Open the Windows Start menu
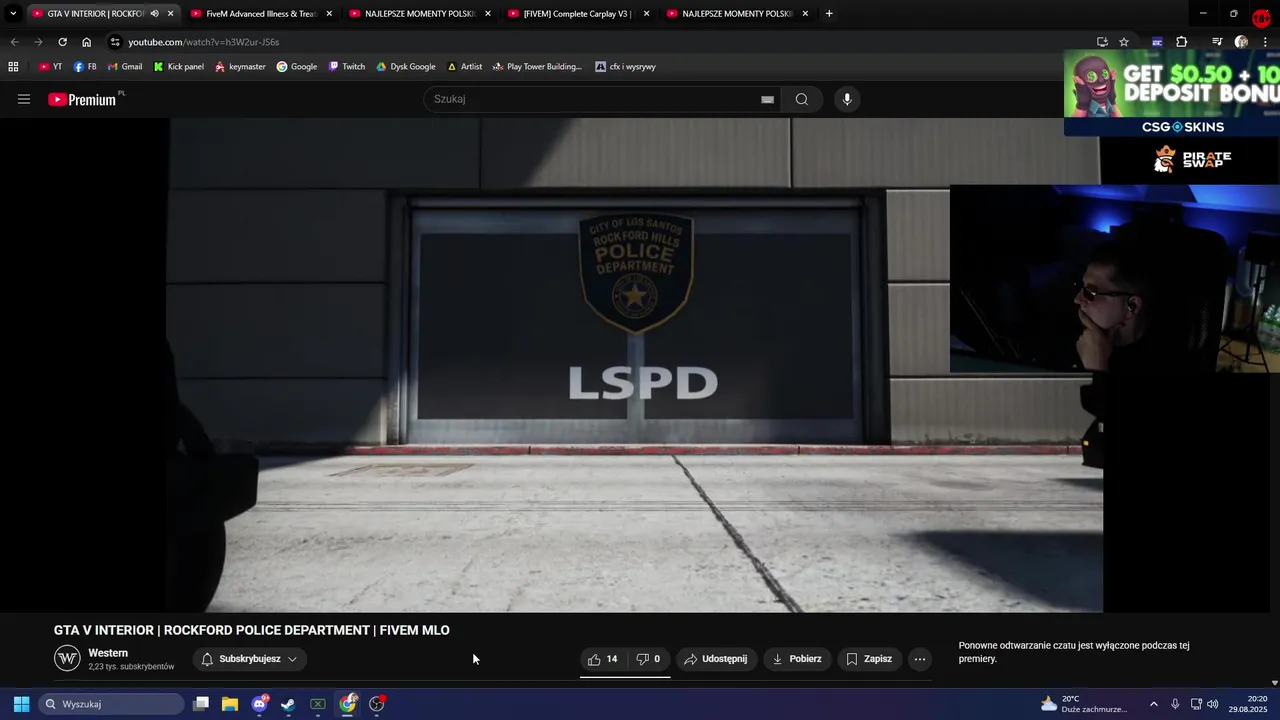The height and width of the screenshot is (720, 1280). coord(21,704)
